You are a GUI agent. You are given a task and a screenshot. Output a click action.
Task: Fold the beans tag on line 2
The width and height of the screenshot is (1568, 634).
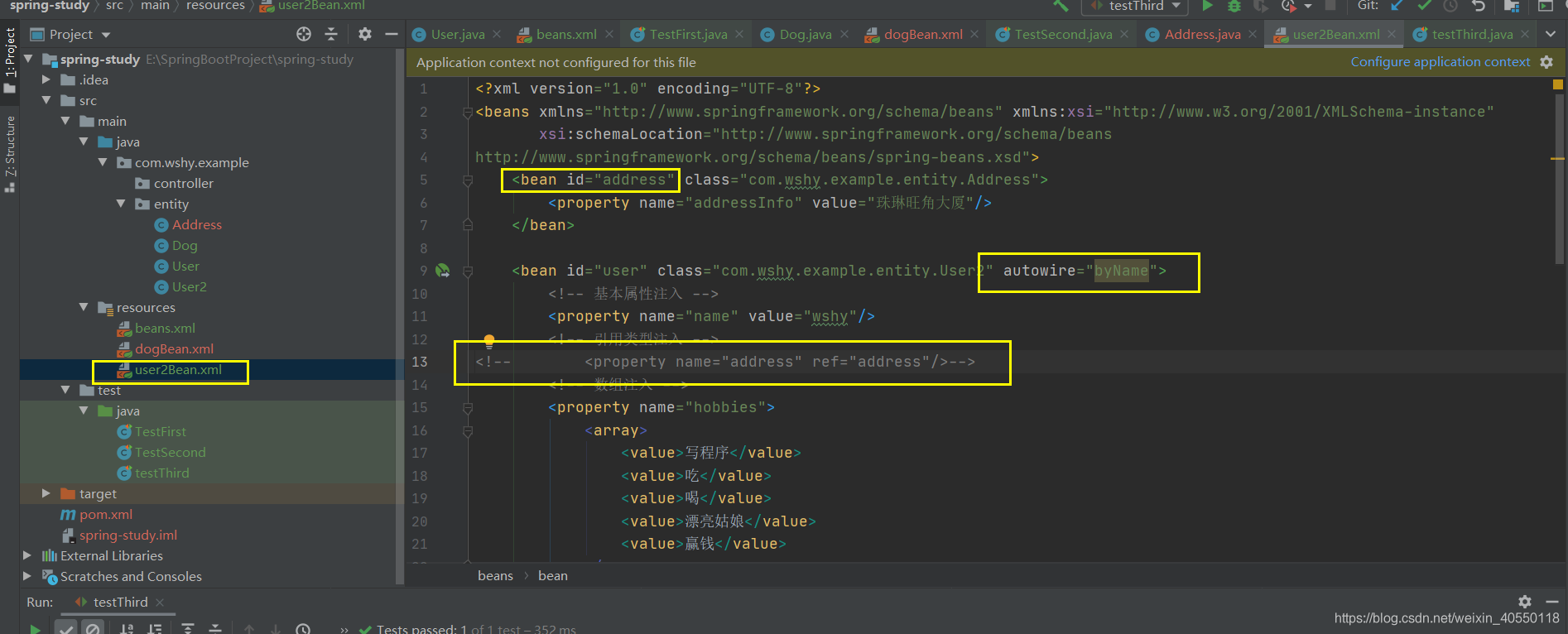point(468,113)
